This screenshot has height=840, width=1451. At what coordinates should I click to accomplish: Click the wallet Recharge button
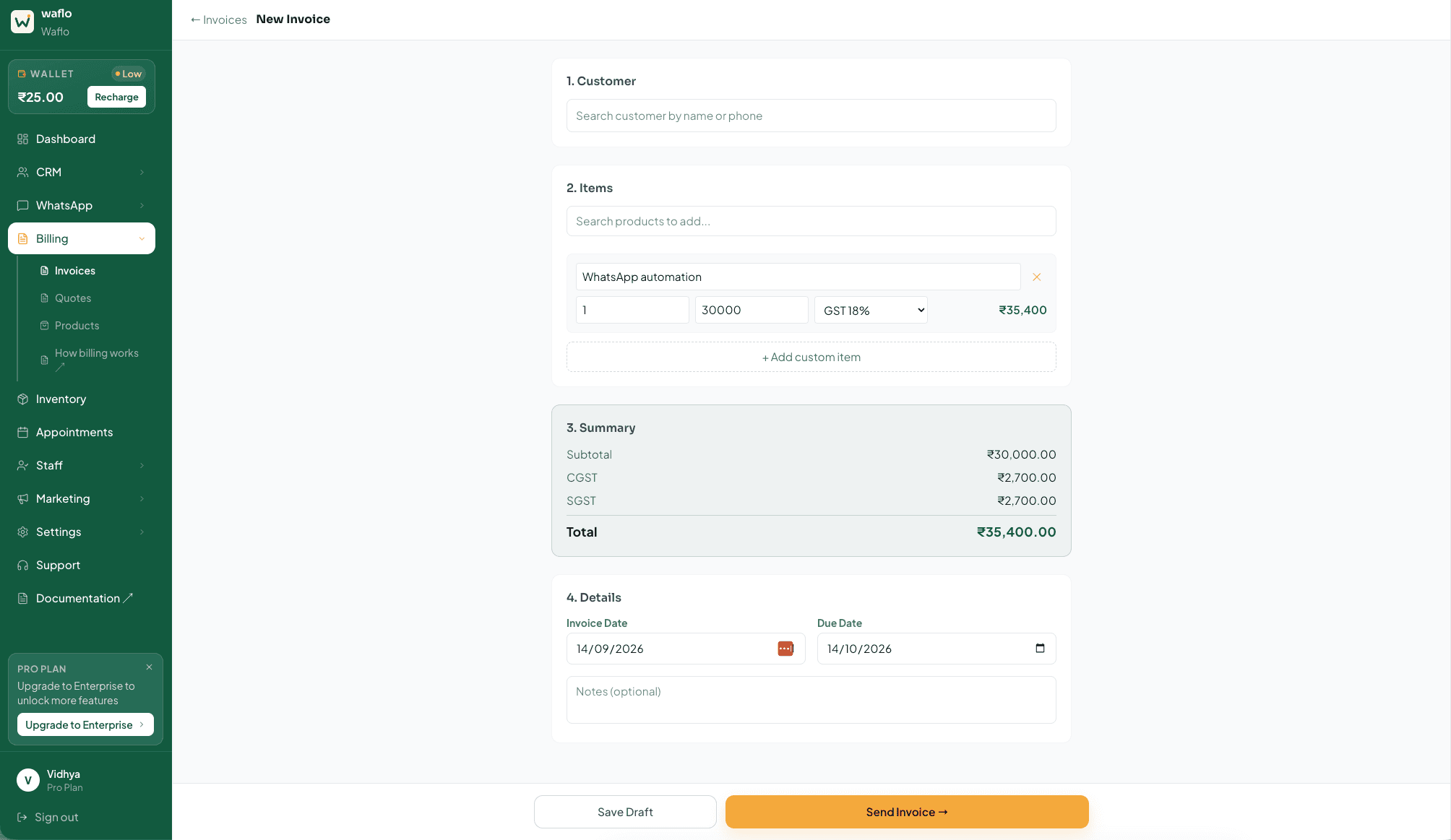116,97
